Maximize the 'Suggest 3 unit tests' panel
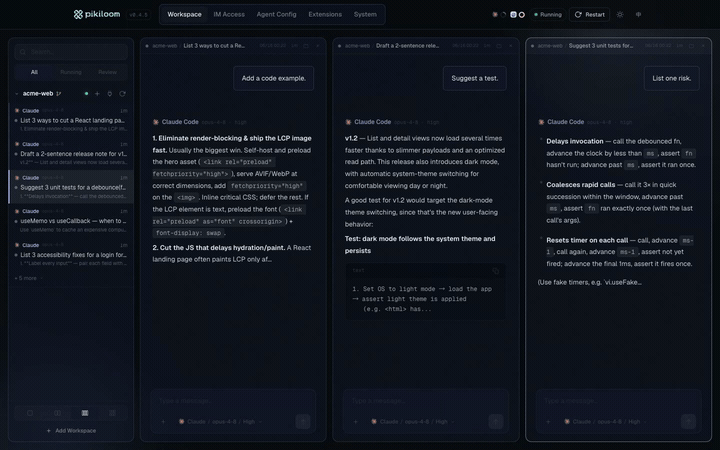The height and width of the screenshot is (450, 720). [x=692, y=46]
